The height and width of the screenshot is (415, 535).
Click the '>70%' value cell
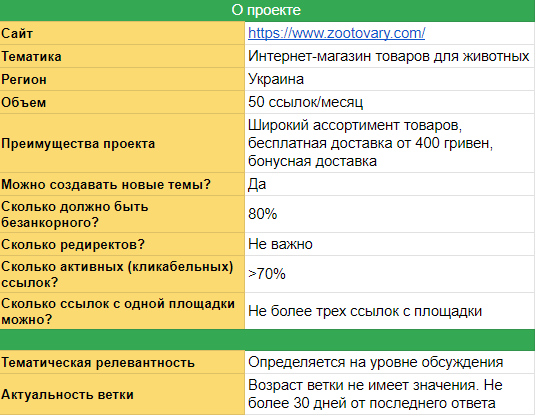(x=390, y=274)
